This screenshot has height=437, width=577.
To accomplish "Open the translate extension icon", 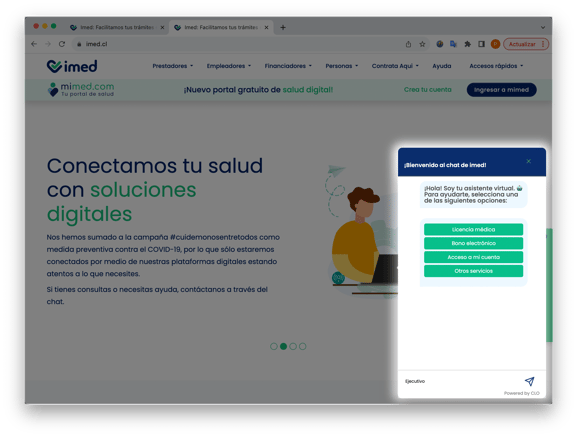I will (453, 44).
